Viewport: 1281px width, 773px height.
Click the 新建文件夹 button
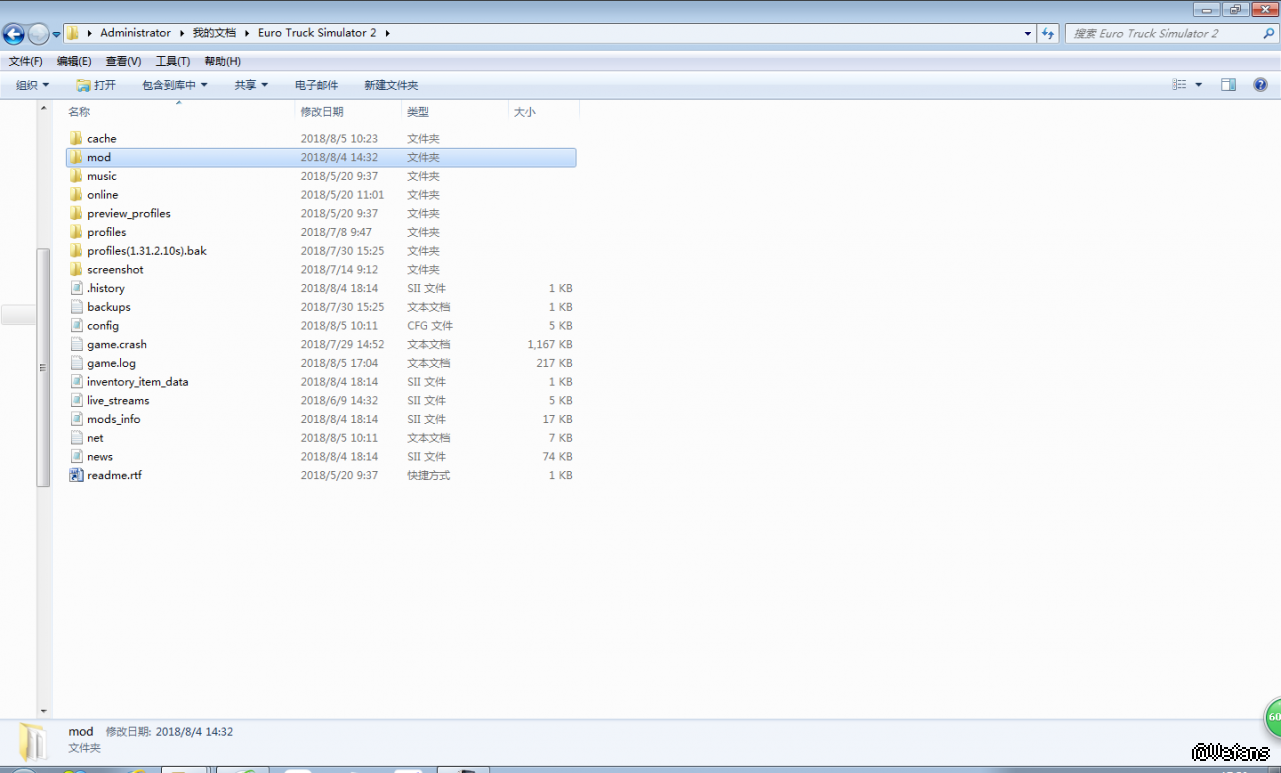pyautogui.click(x=391, y=85)
